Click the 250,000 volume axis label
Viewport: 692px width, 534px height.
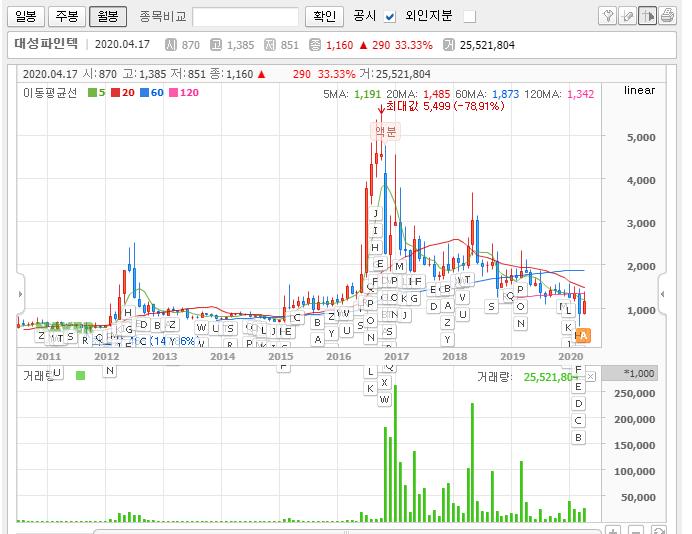(635, 393)
